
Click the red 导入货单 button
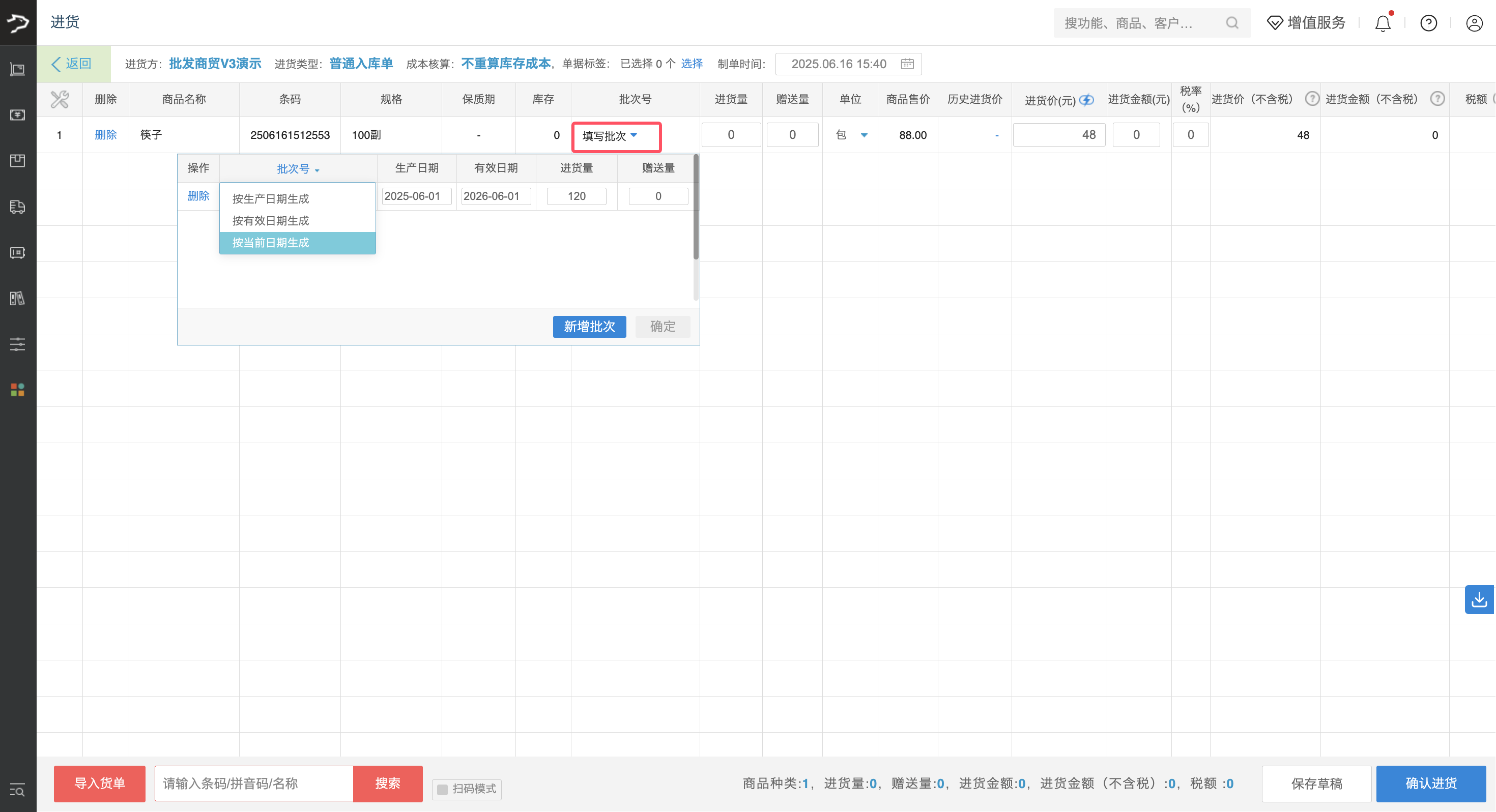[99, 784]
